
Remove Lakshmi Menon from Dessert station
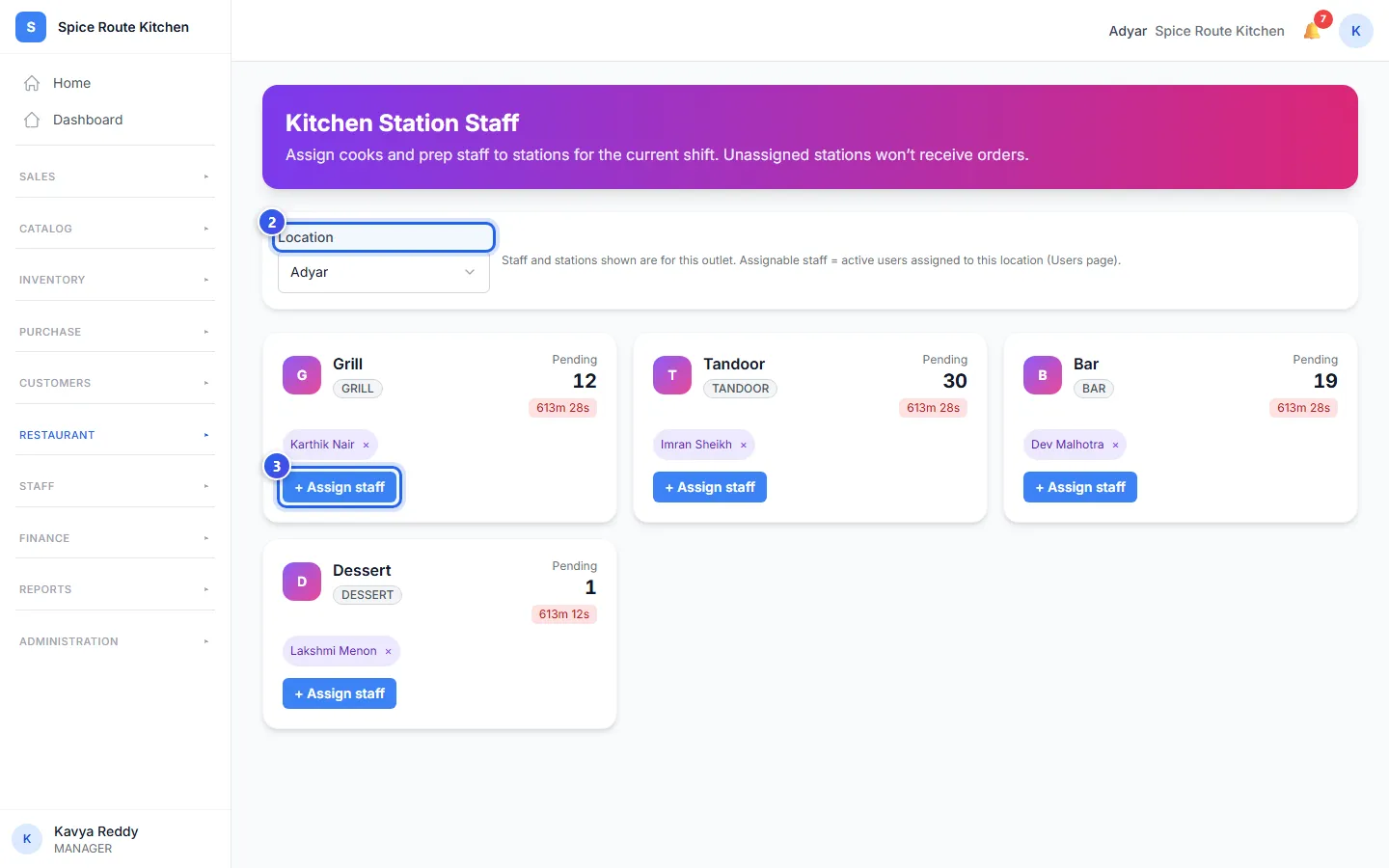point(388,651)
